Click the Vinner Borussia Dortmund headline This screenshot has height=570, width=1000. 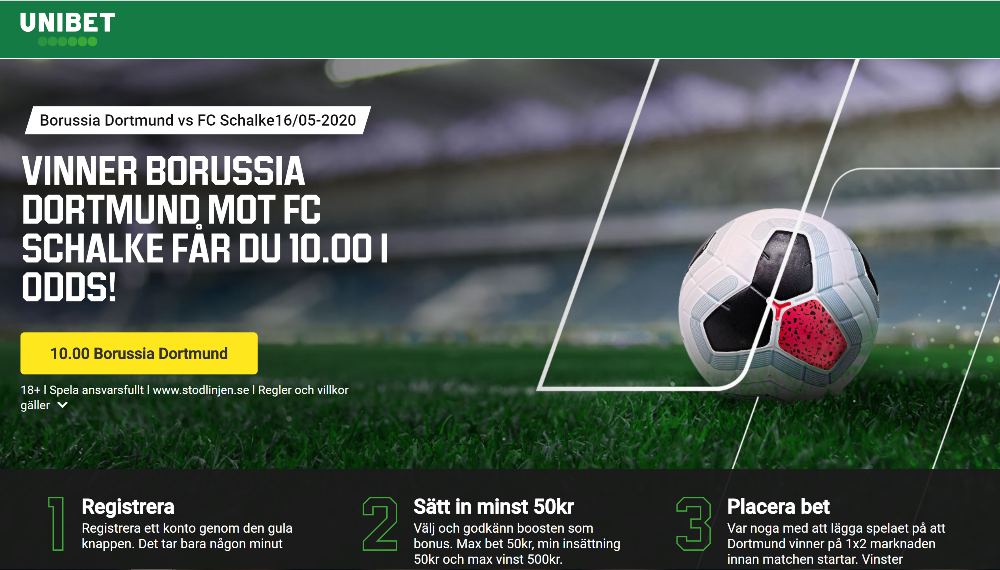205,228
